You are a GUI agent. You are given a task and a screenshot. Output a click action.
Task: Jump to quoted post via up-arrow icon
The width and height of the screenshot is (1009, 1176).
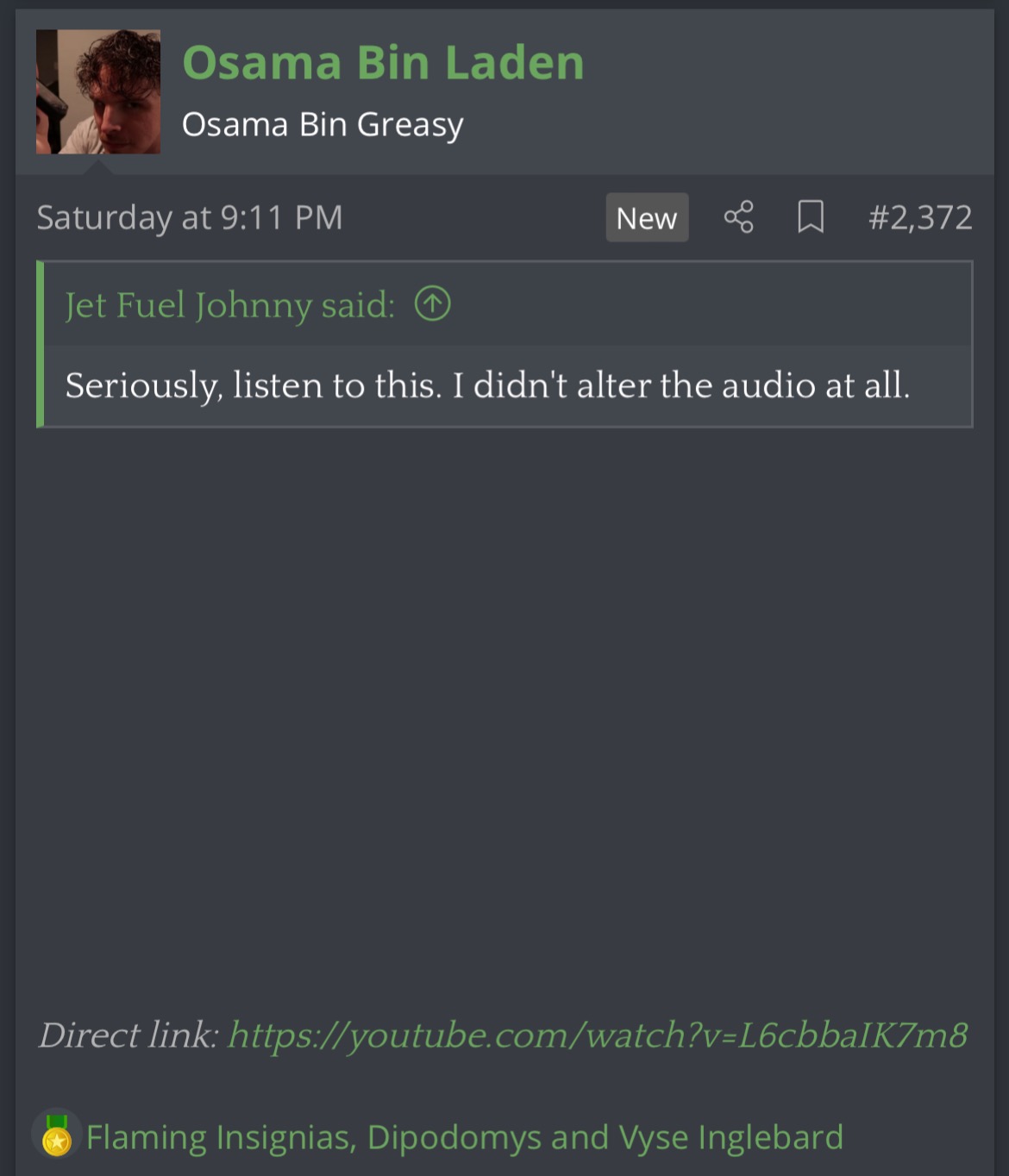tap(432, 304)
